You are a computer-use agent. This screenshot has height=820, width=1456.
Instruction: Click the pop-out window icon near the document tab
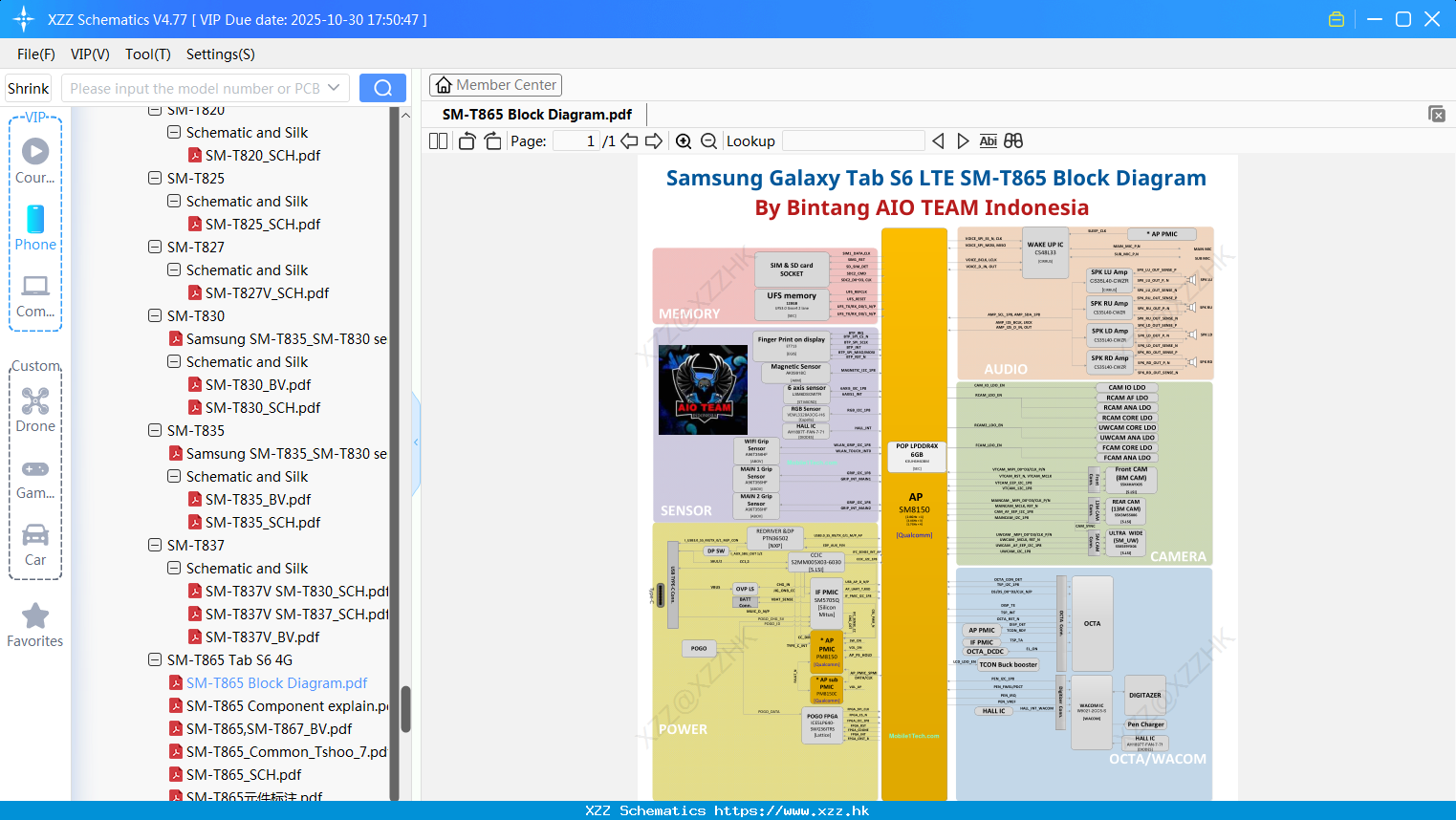click(x=1437, y=114)
